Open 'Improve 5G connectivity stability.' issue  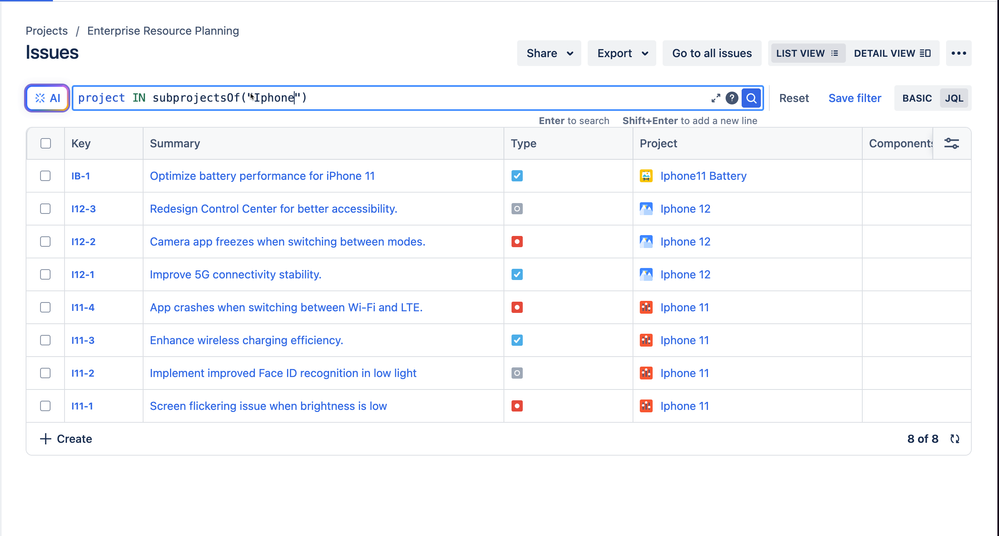point(236,275)
